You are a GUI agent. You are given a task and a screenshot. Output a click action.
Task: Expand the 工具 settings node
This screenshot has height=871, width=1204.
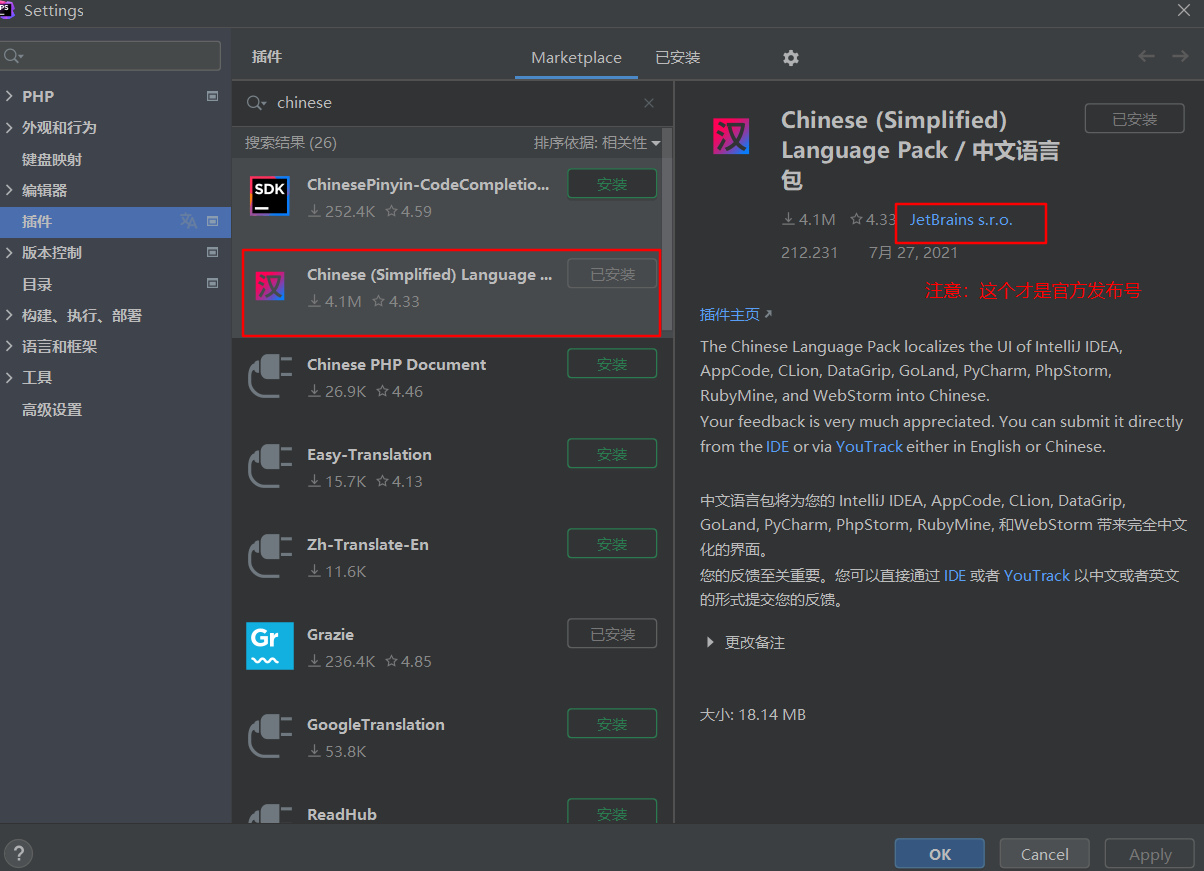[9, 377]
